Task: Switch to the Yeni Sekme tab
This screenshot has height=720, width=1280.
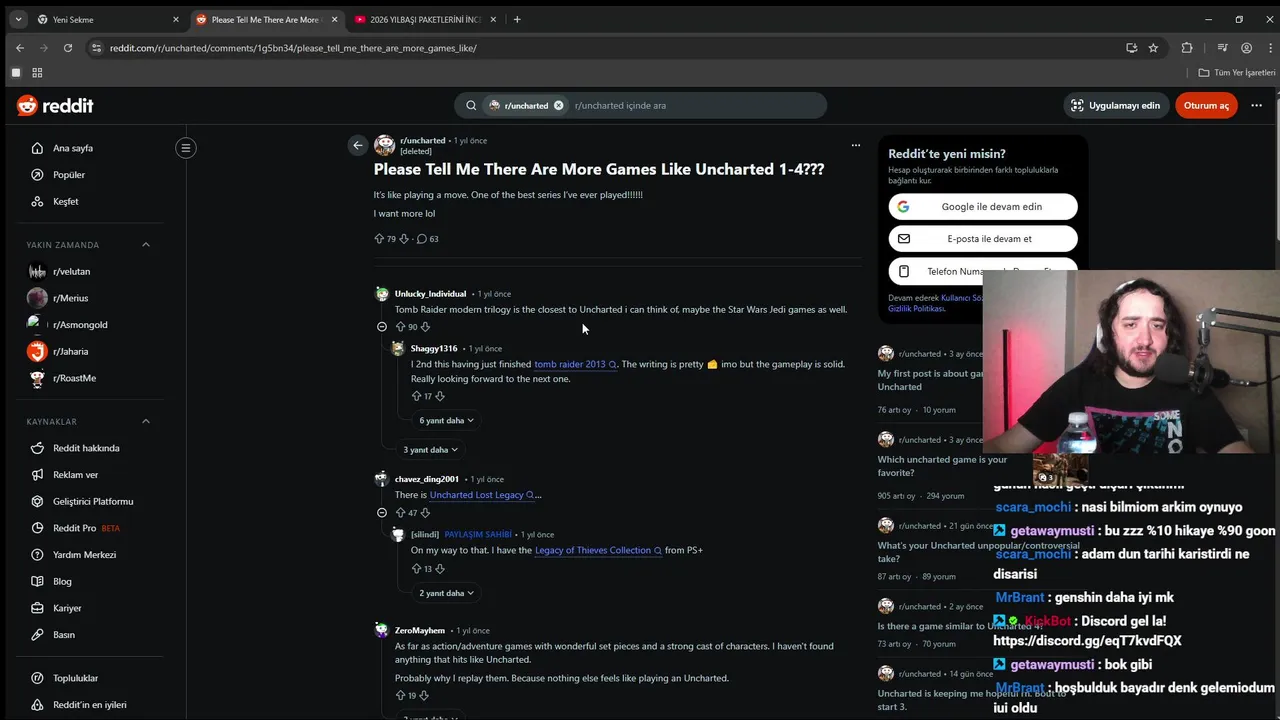Action: (107, 19)
